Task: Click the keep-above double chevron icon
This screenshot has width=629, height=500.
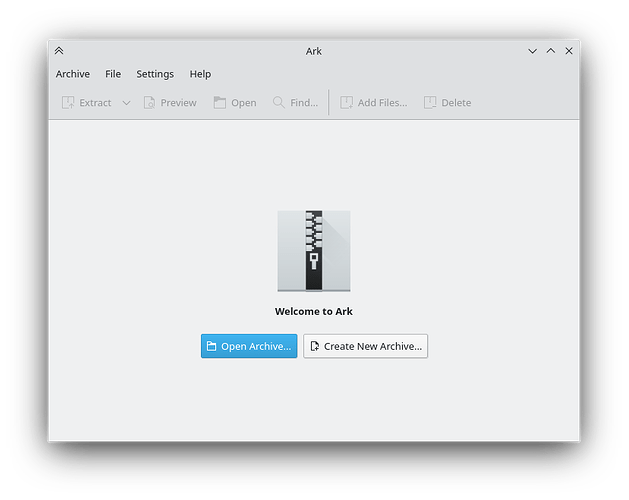Action: (59, 51)
